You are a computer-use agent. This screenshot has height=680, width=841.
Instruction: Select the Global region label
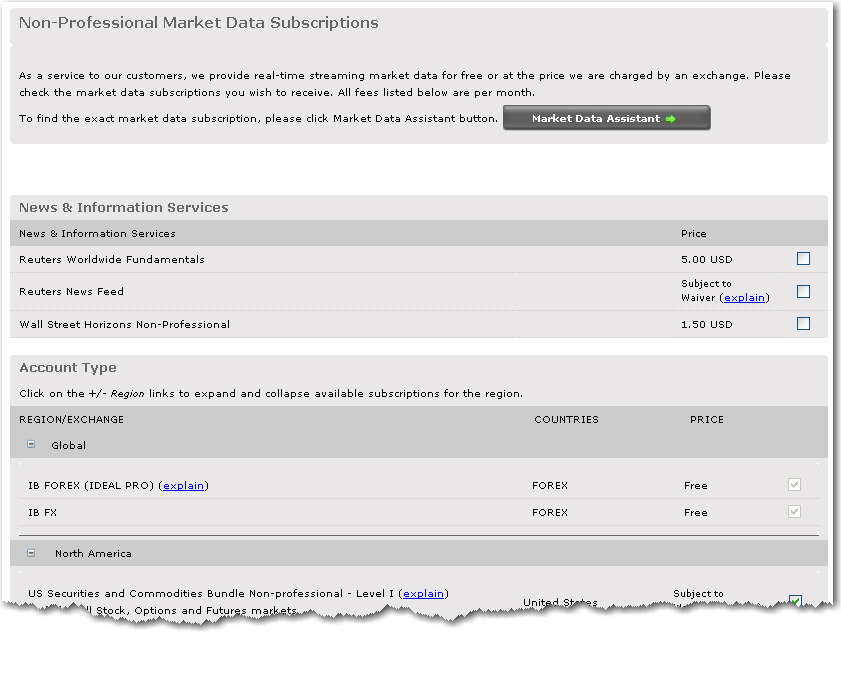point(69,446)
